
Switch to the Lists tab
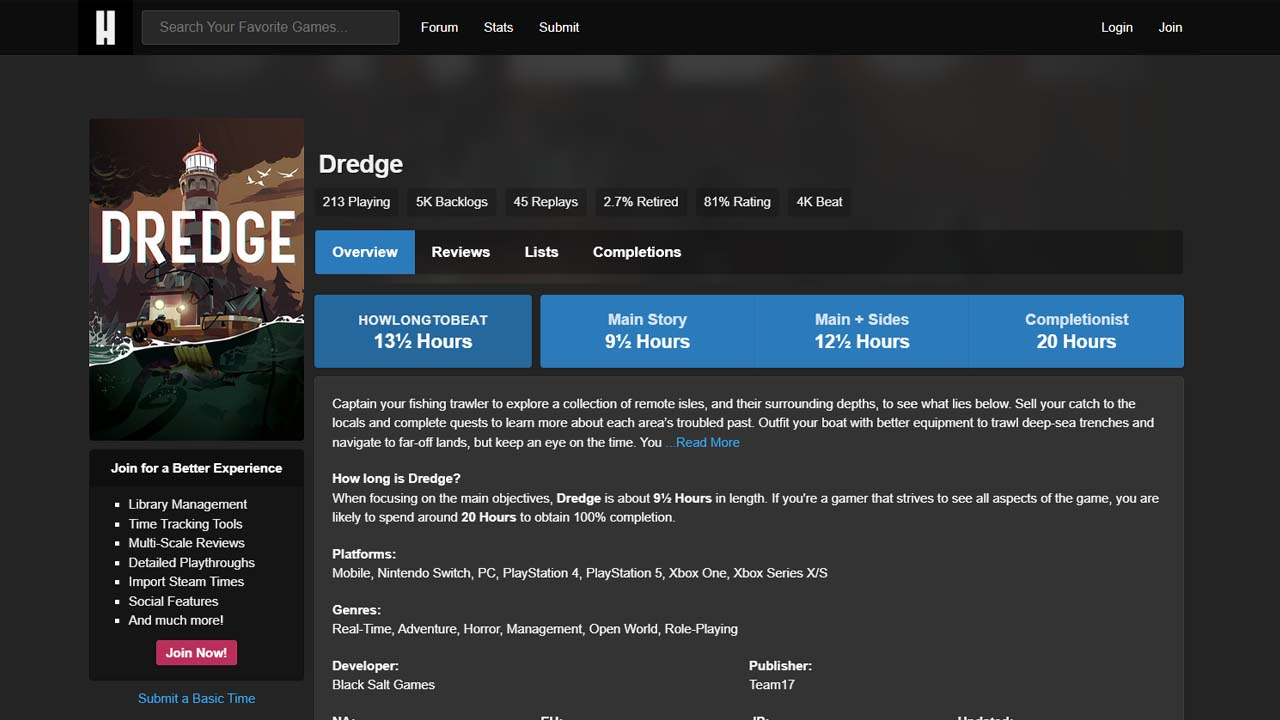click(x=541, y=252)
